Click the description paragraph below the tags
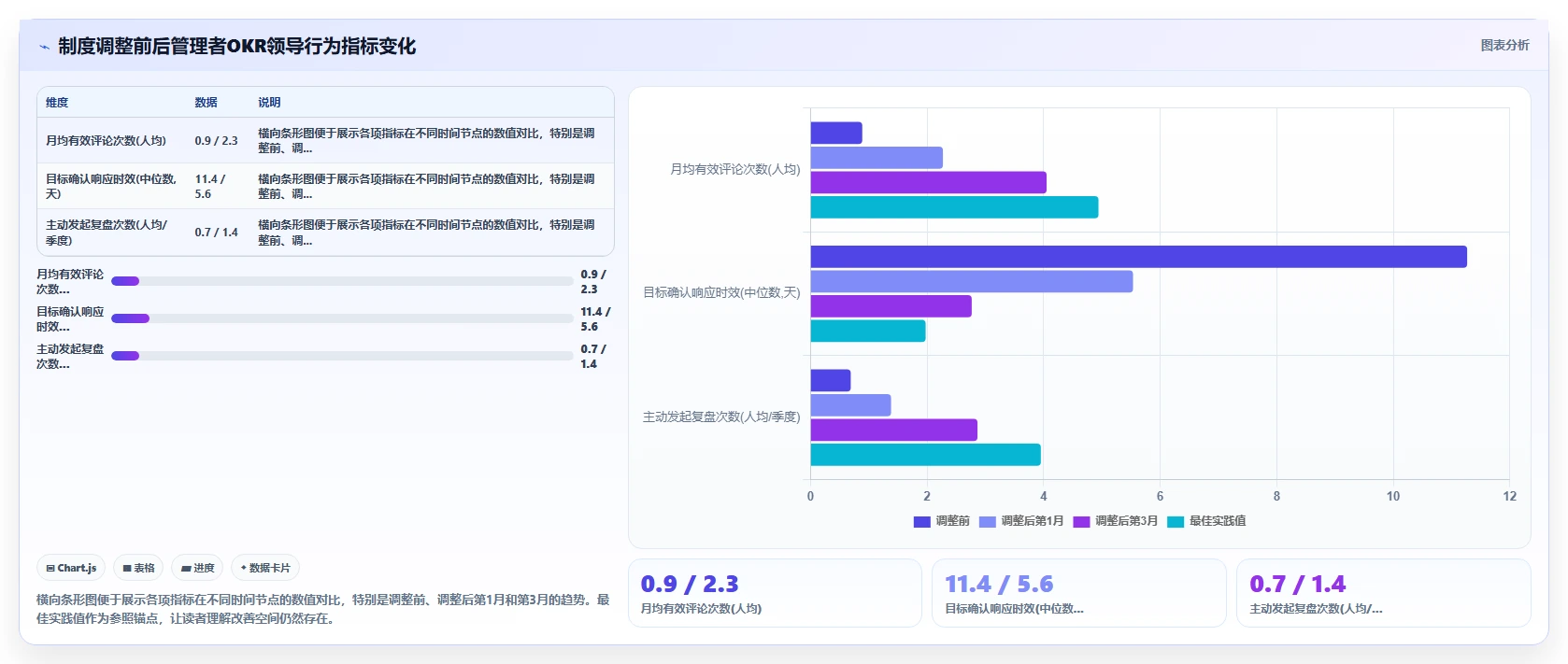 [x=322, y=609]
